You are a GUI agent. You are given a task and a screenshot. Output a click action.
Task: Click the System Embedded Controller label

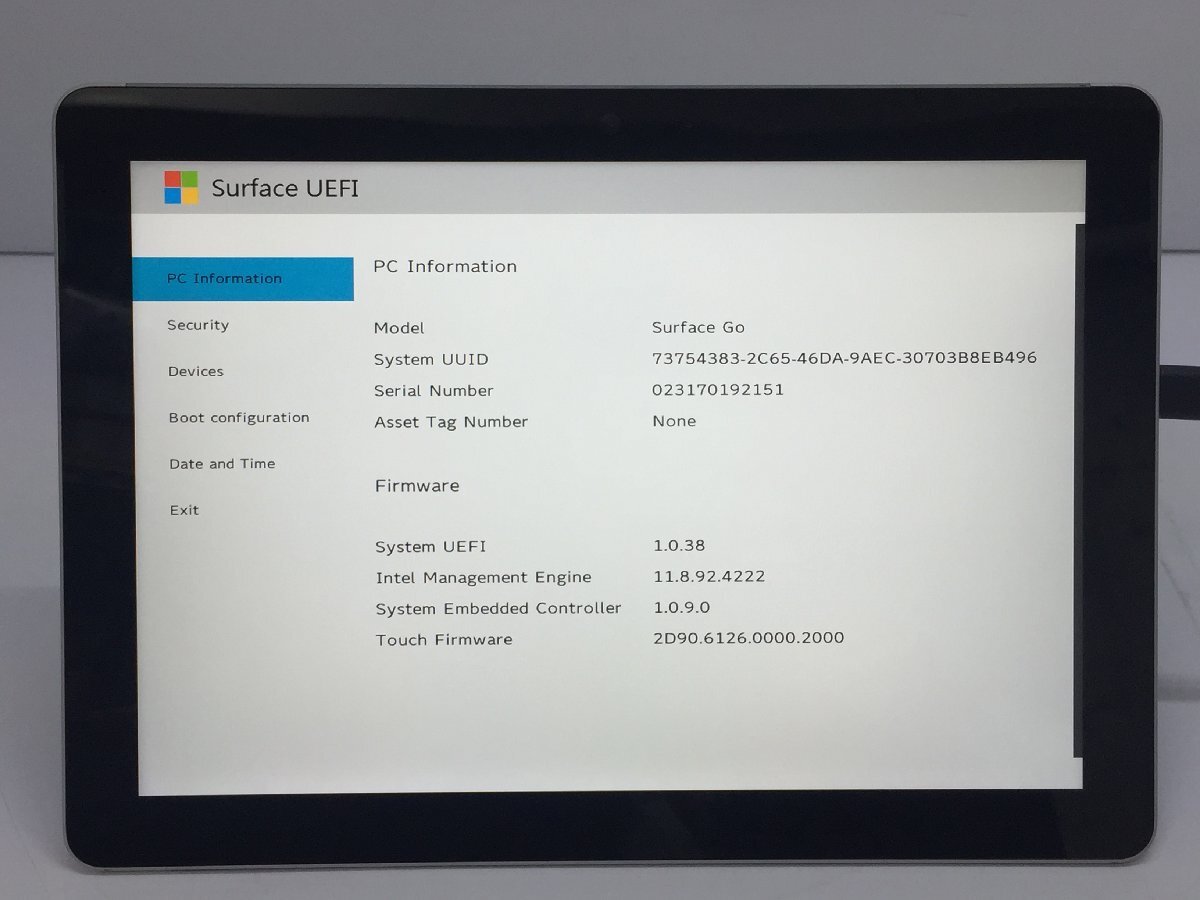pos(499,609)
